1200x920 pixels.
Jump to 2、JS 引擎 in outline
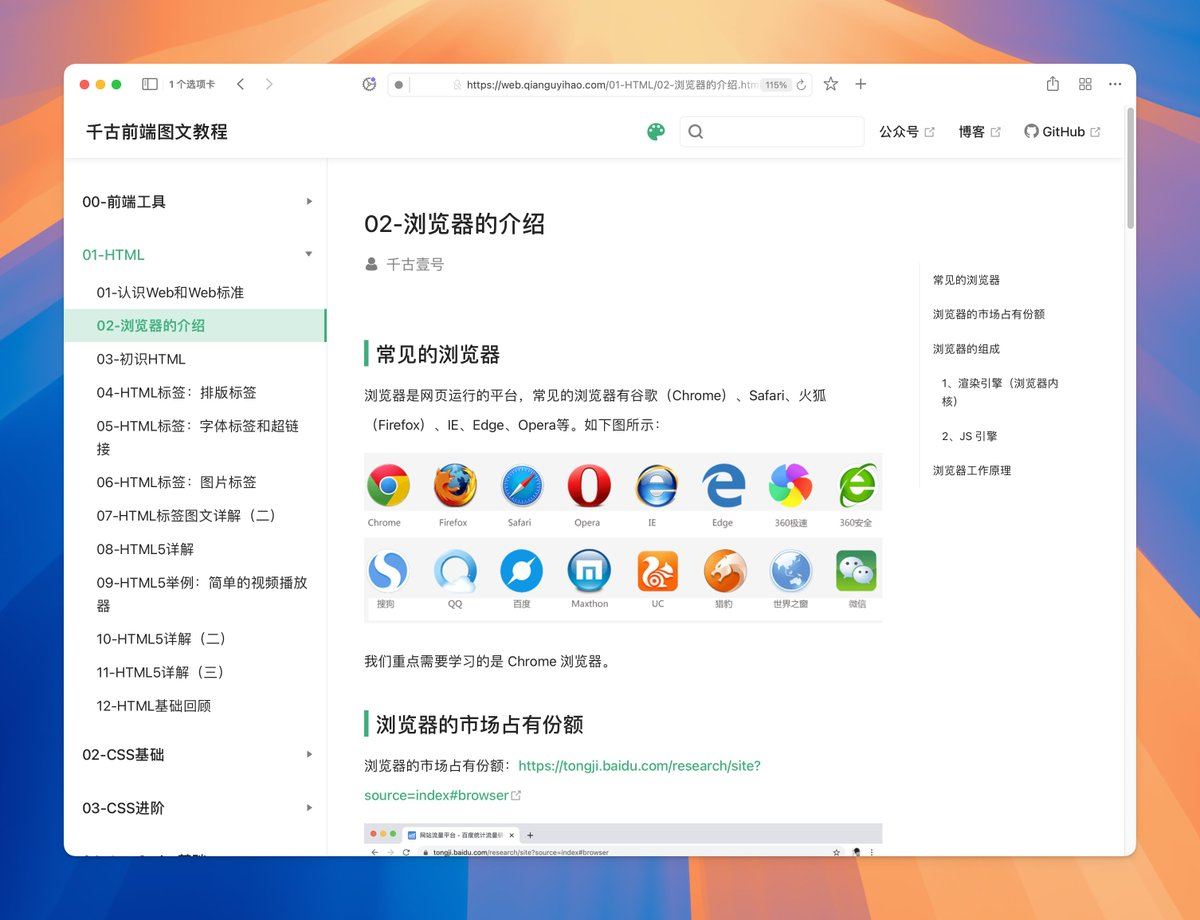point(969,436)
